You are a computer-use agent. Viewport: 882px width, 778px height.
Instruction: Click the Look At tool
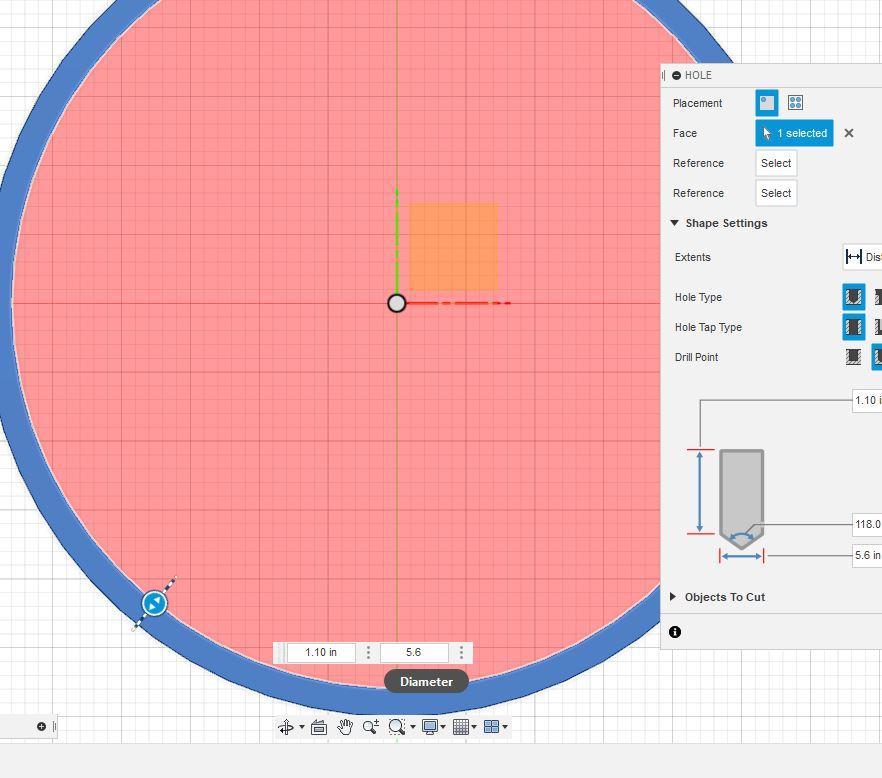320,726
